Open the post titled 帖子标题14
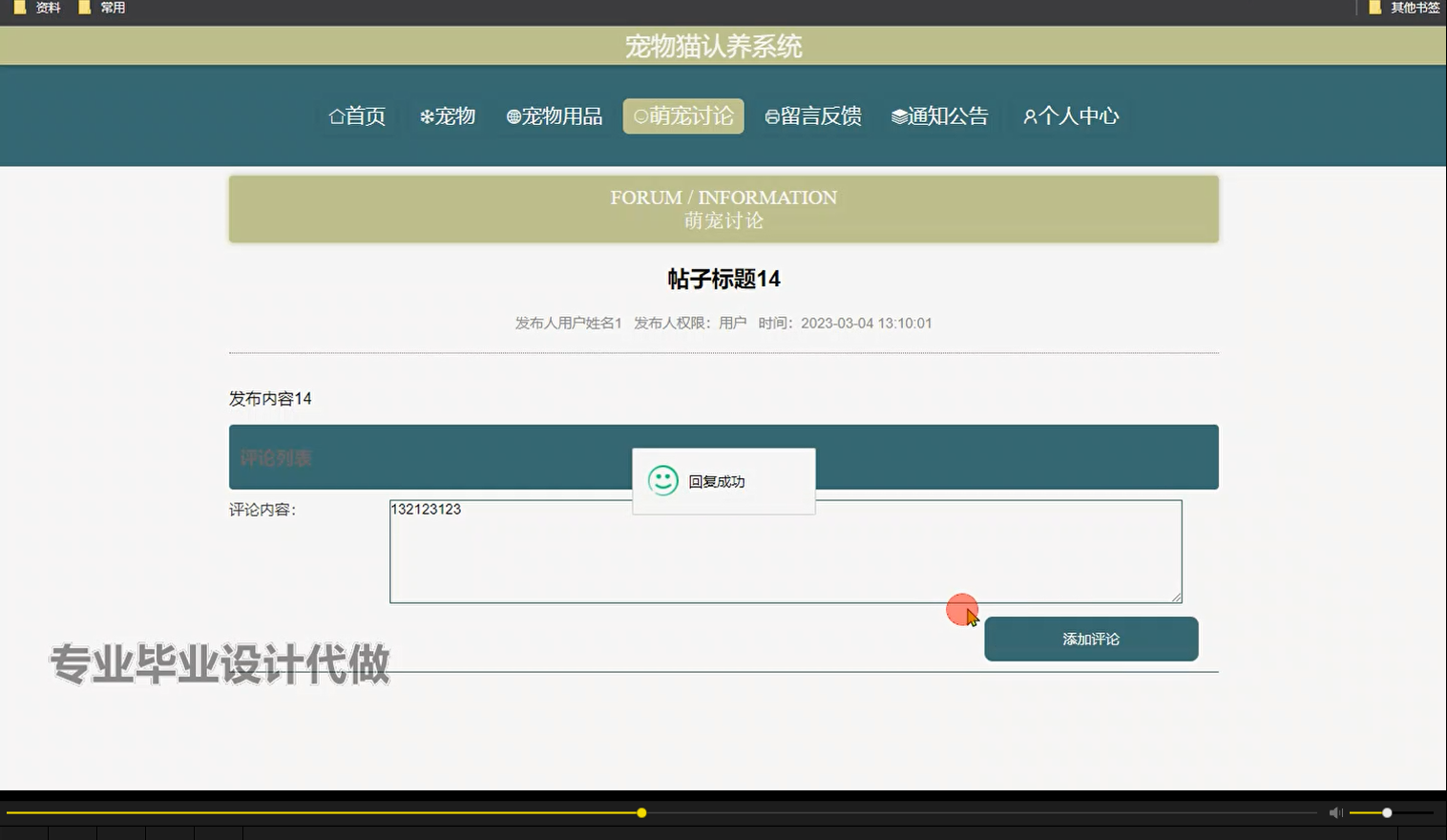Image resolution: width=1447 pixels, height=840 pixels. 723,279
